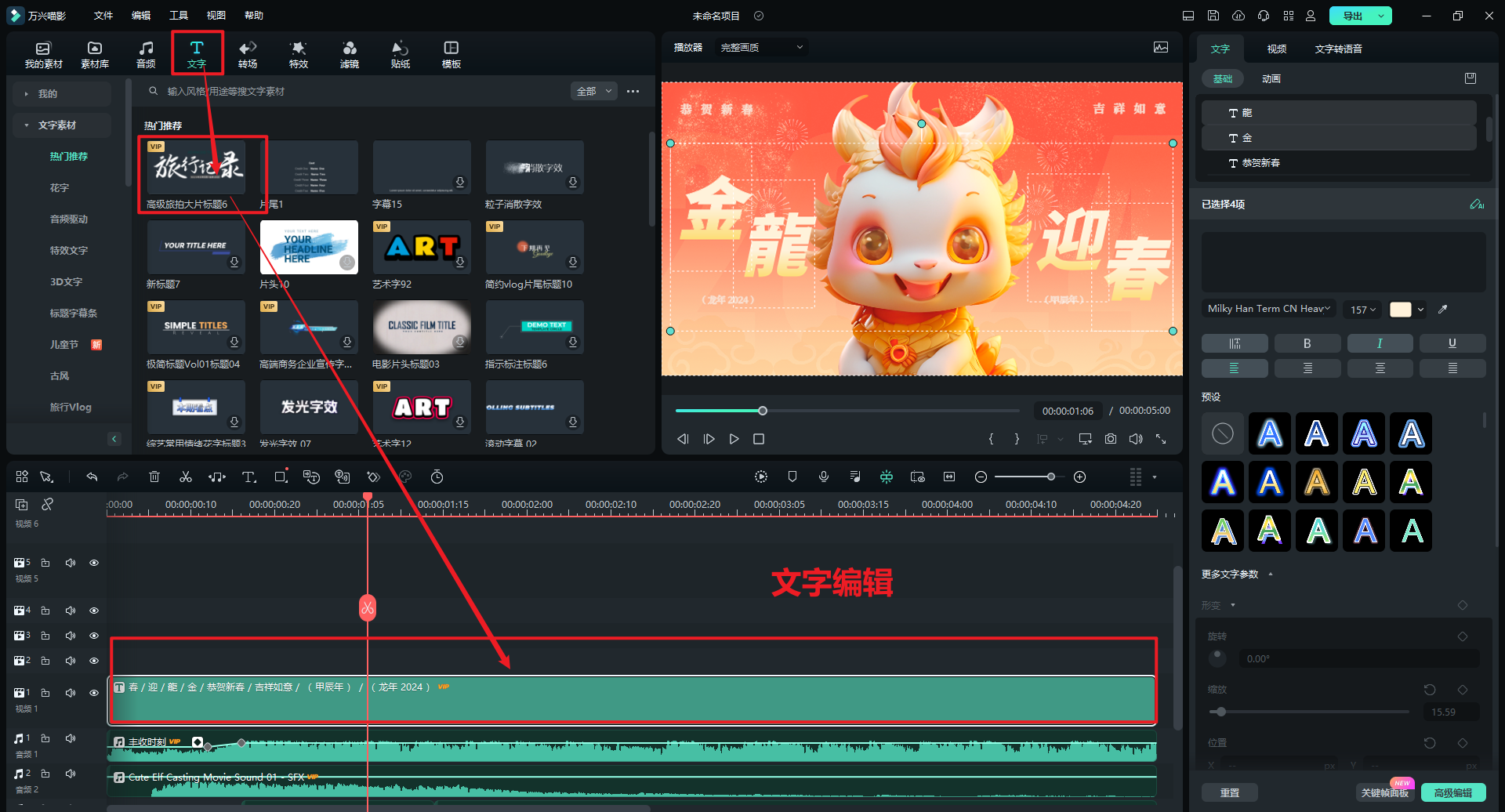Screen dimensions: 1505x812
Task: Click the split scissors tool in timeline toolbar
Action: pos(186,477)
